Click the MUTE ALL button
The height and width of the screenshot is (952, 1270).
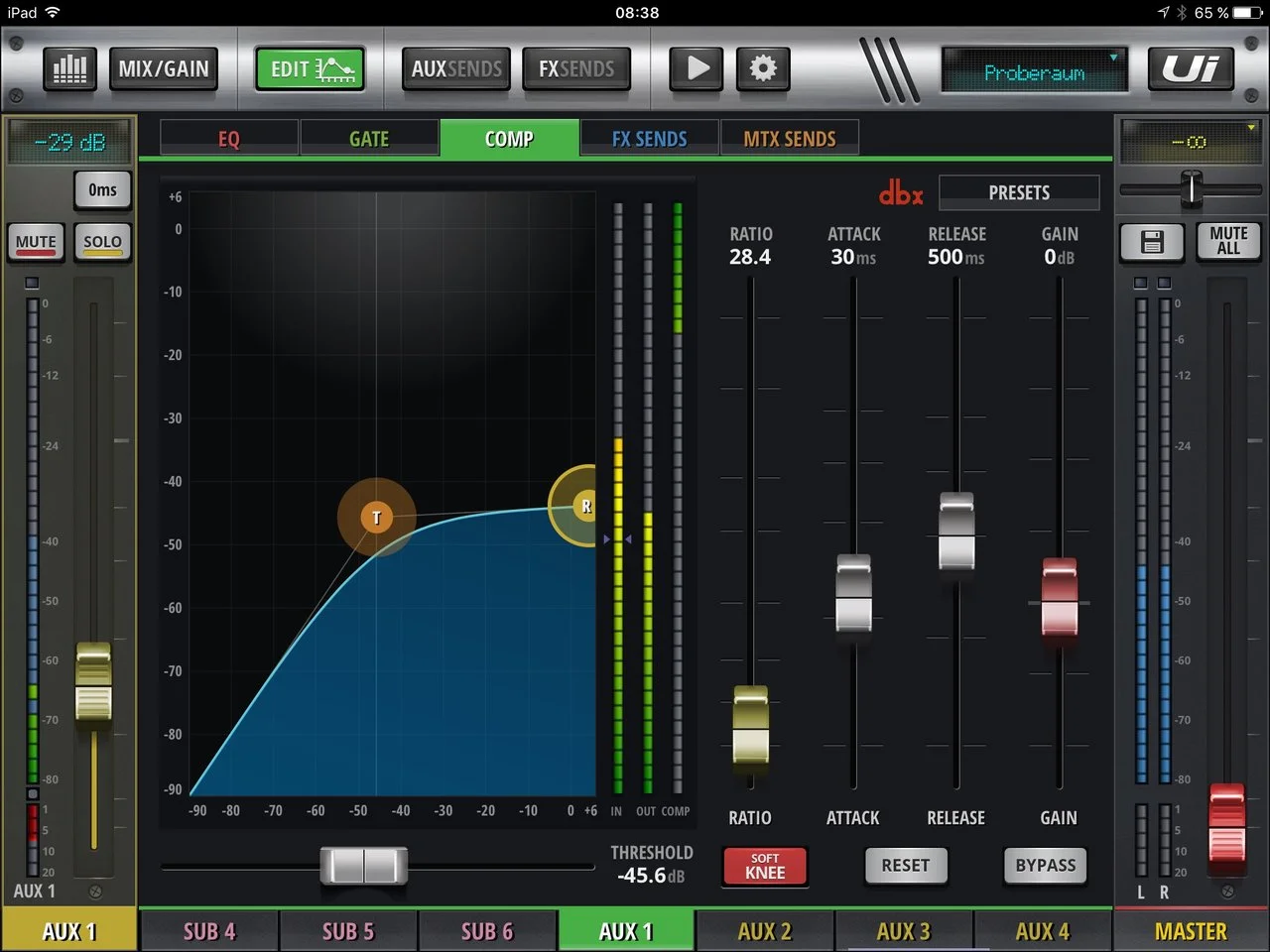1228,241
